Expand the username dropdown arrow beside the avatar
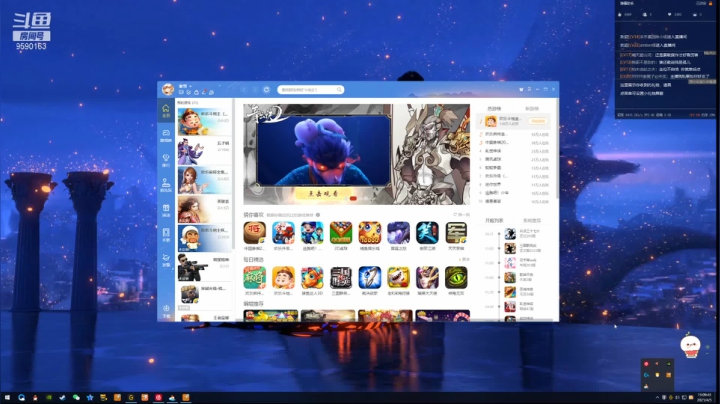This screenshot has height=404, width=720. pyautogui.click(x=190, y=86)
